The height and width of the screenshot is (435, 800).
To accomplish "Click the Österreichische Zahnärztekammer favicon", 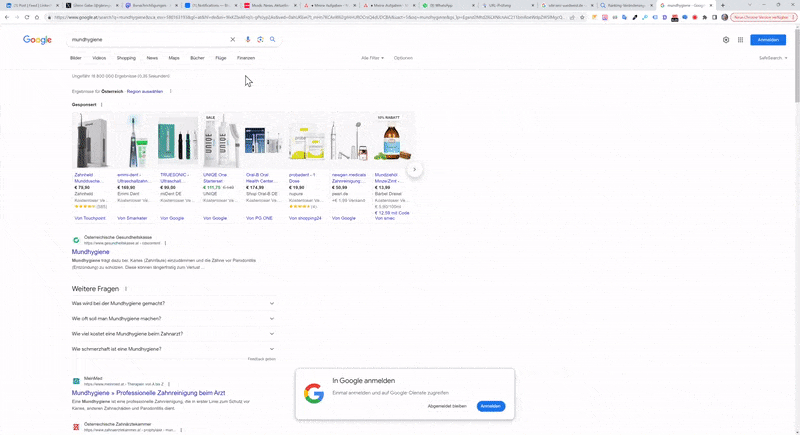I will (x=76, y=427).
